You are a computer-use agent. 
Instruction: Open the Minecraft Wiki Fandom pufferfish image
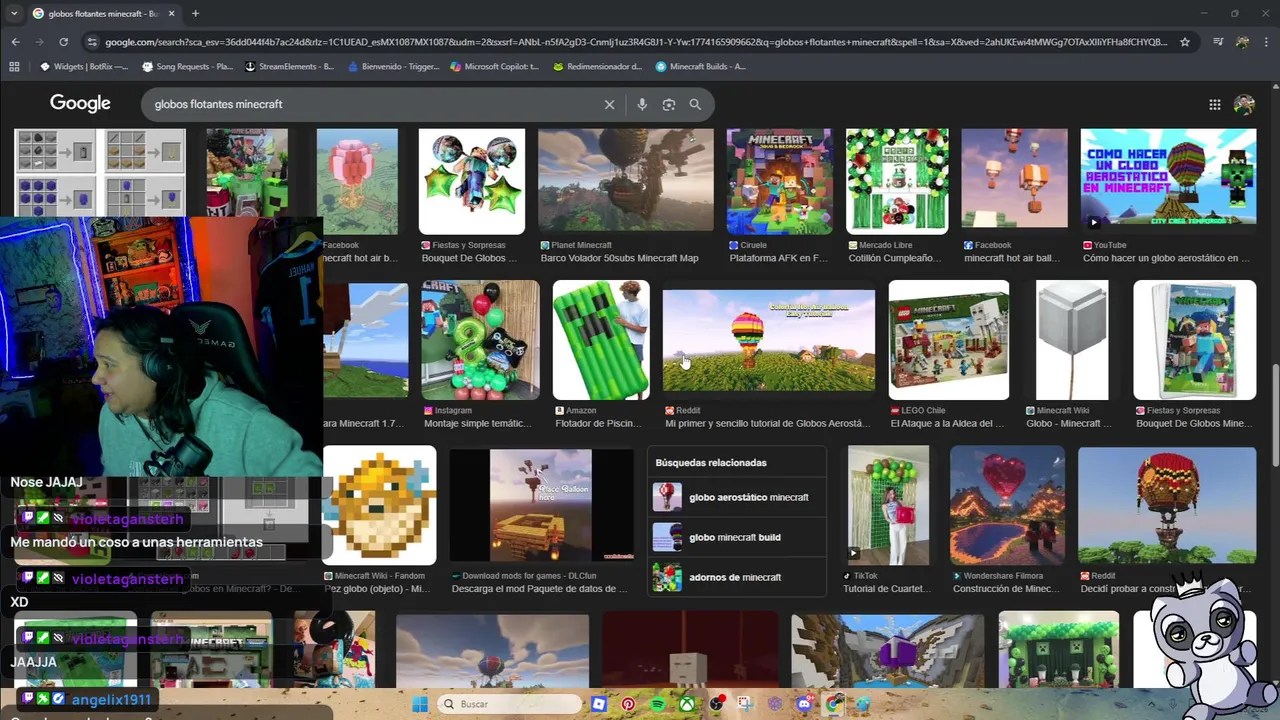380,505
